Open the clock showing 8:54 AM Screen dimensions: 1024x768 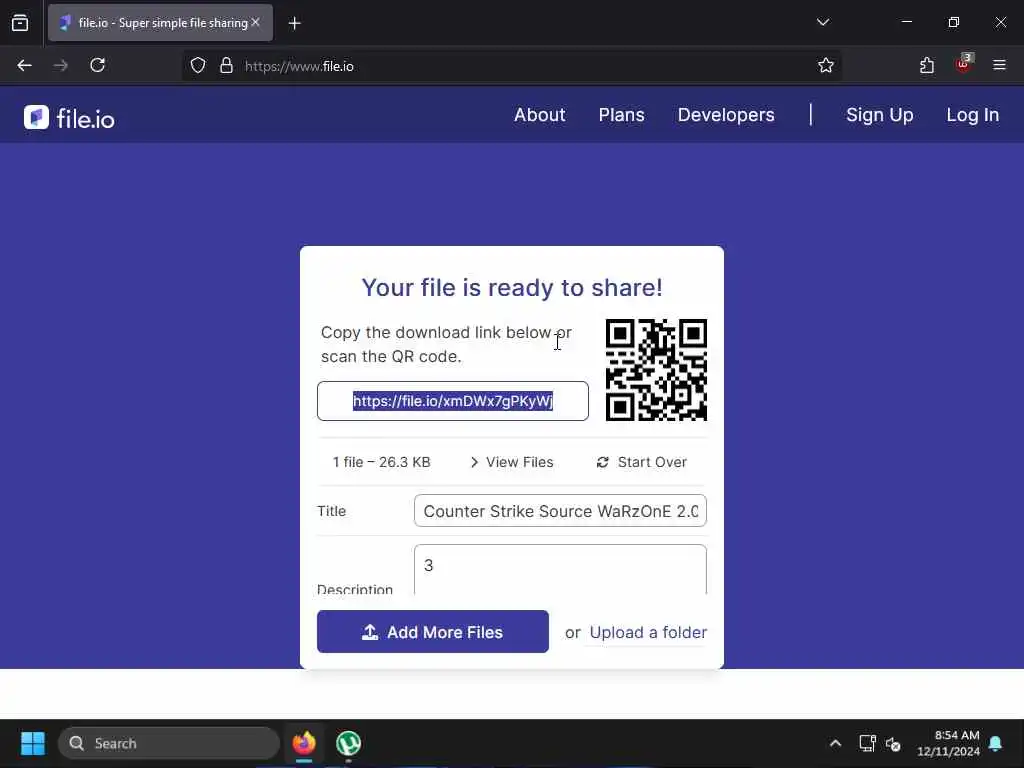click(948, 743)
